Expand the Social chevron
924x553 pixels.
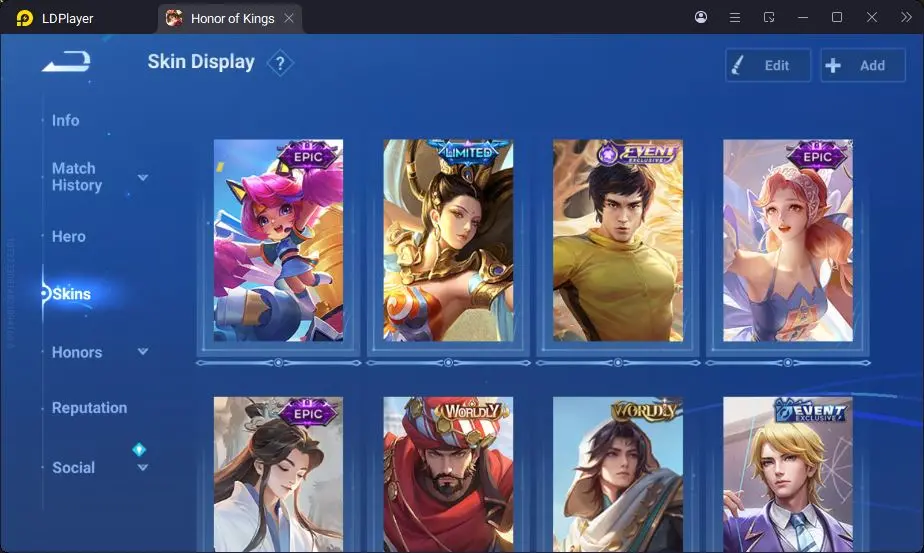tap(143, 468)
